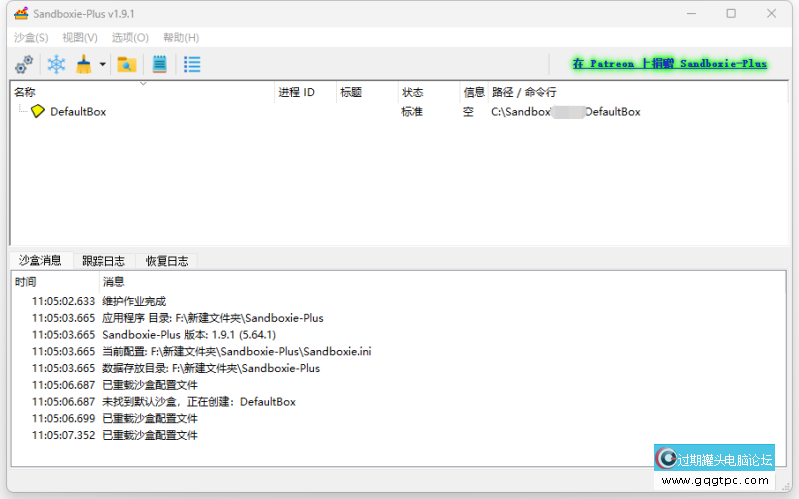Switch to the 恢复日志 tab
The height and width of the screenshot is (499, 799).
click(x=166, y=260)
